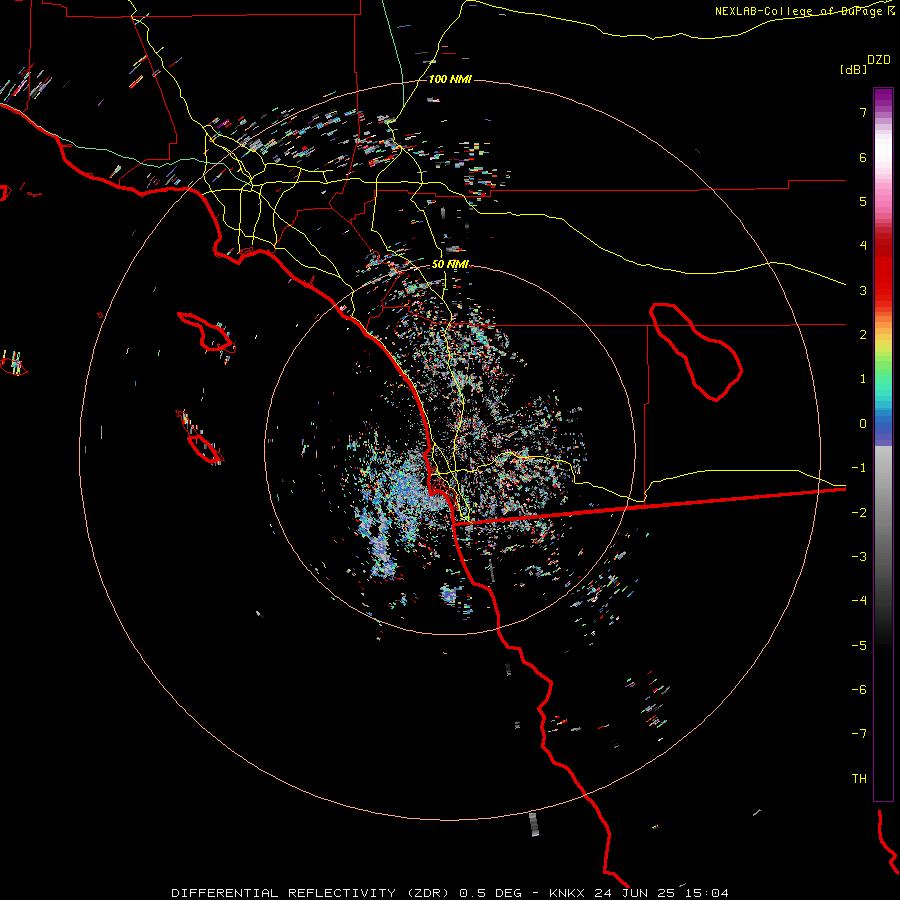Click the 6 value on color scale
This screenshot has height=900, width=900.
coord(863,157)
